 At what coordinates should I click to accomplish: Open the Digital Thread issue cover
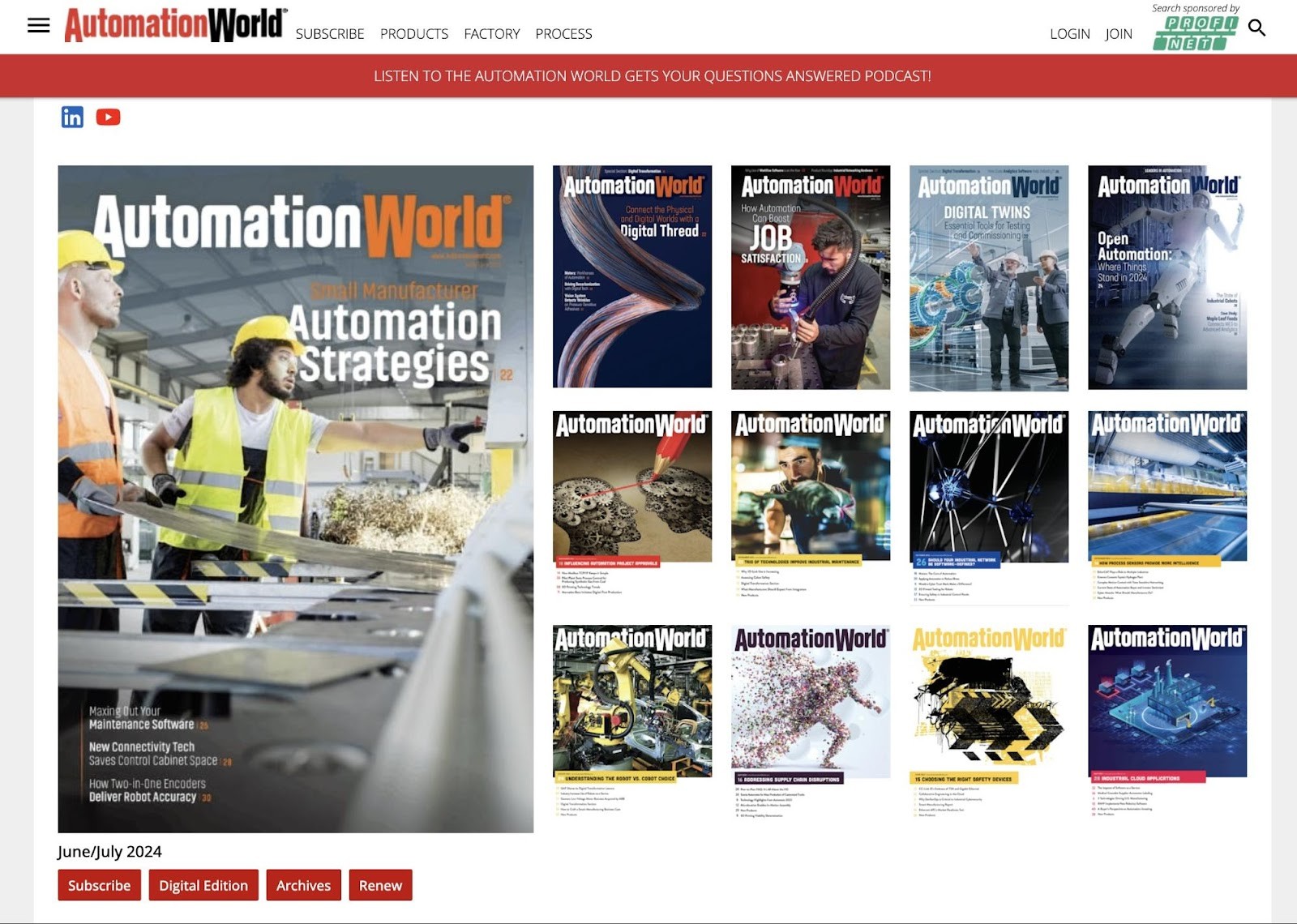click(x=632, y=277)
